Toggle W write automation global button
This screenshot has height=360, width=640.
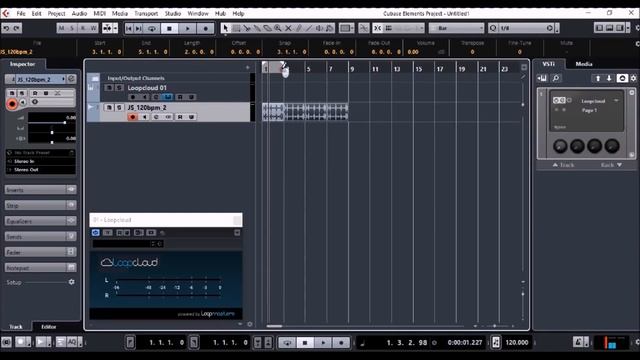(93, 28)
